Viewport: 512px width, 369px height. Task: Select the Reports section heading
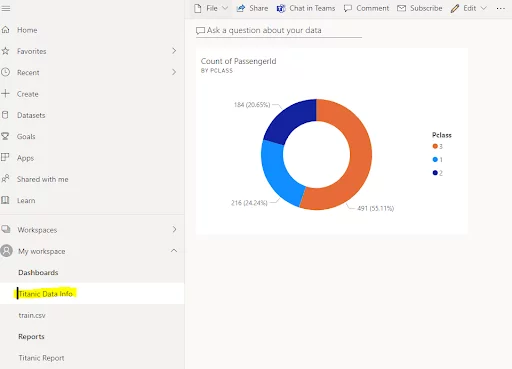pos(31,337)
